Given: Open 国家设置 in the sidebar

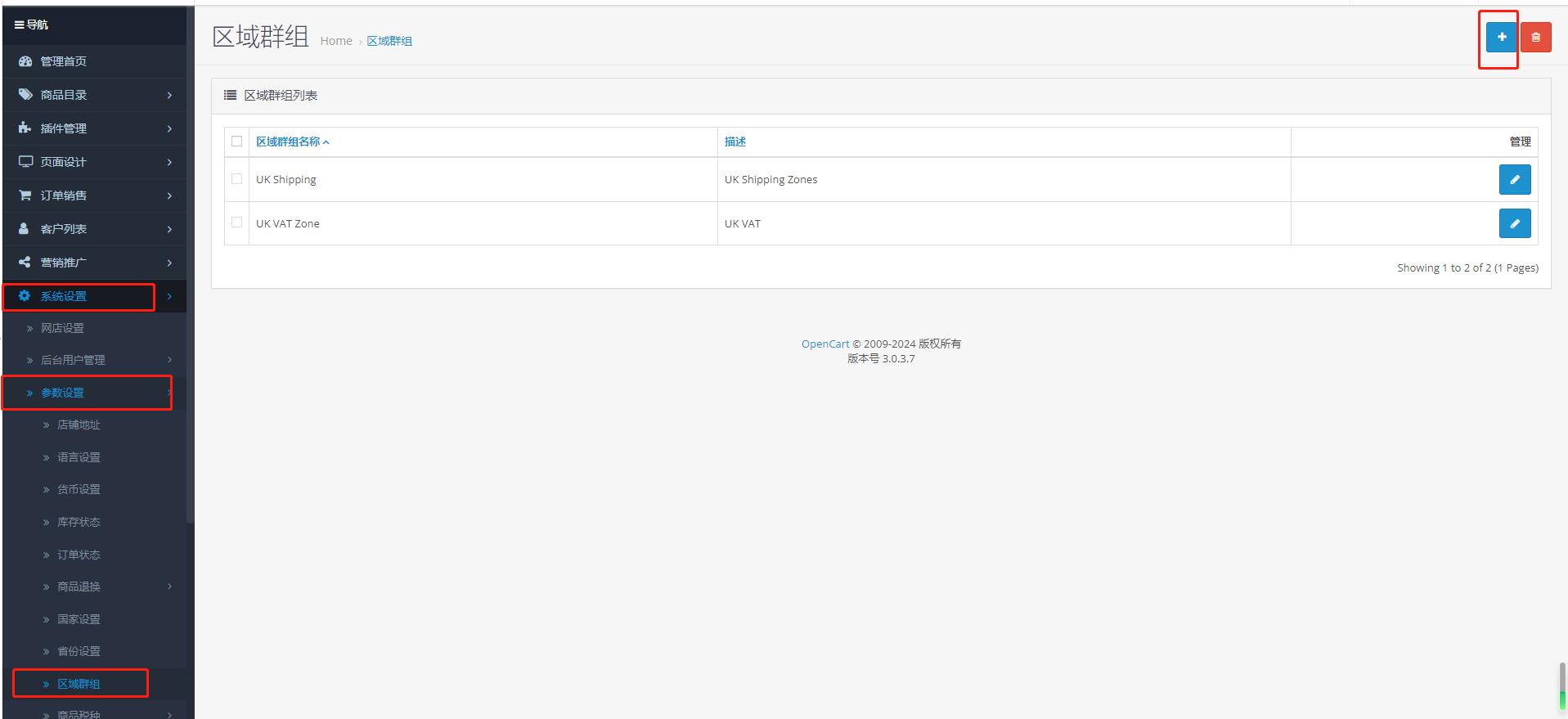Looking at the screenshot, I should point(79,619).
